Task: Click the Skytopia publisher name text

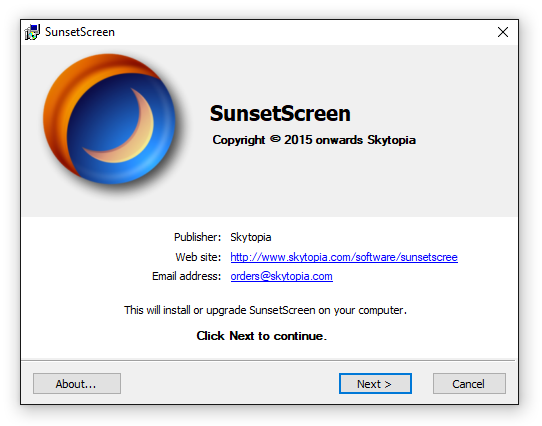Action: pos(251,237)
